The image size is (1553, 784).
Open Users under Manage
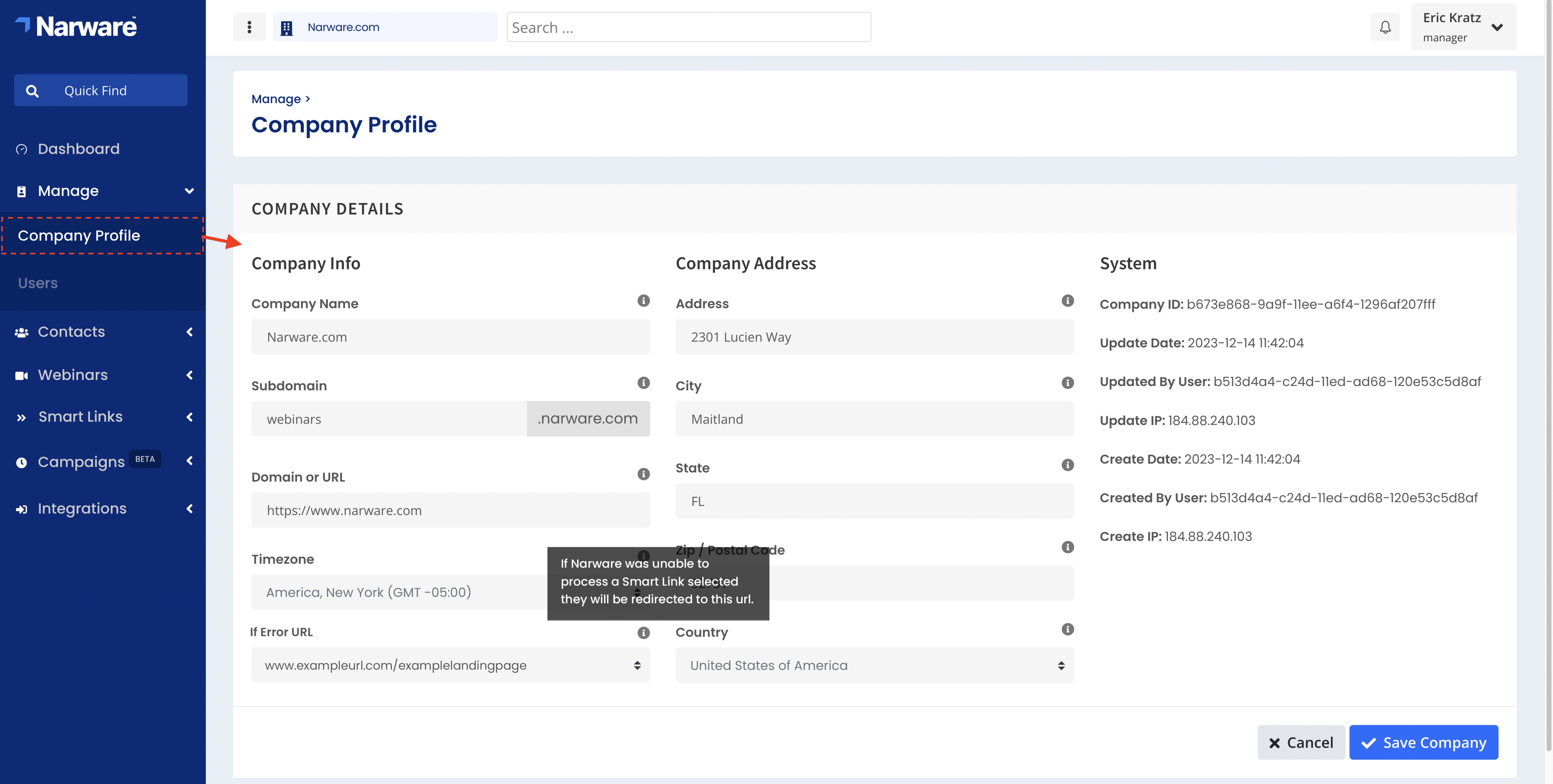tap(37, 283)
